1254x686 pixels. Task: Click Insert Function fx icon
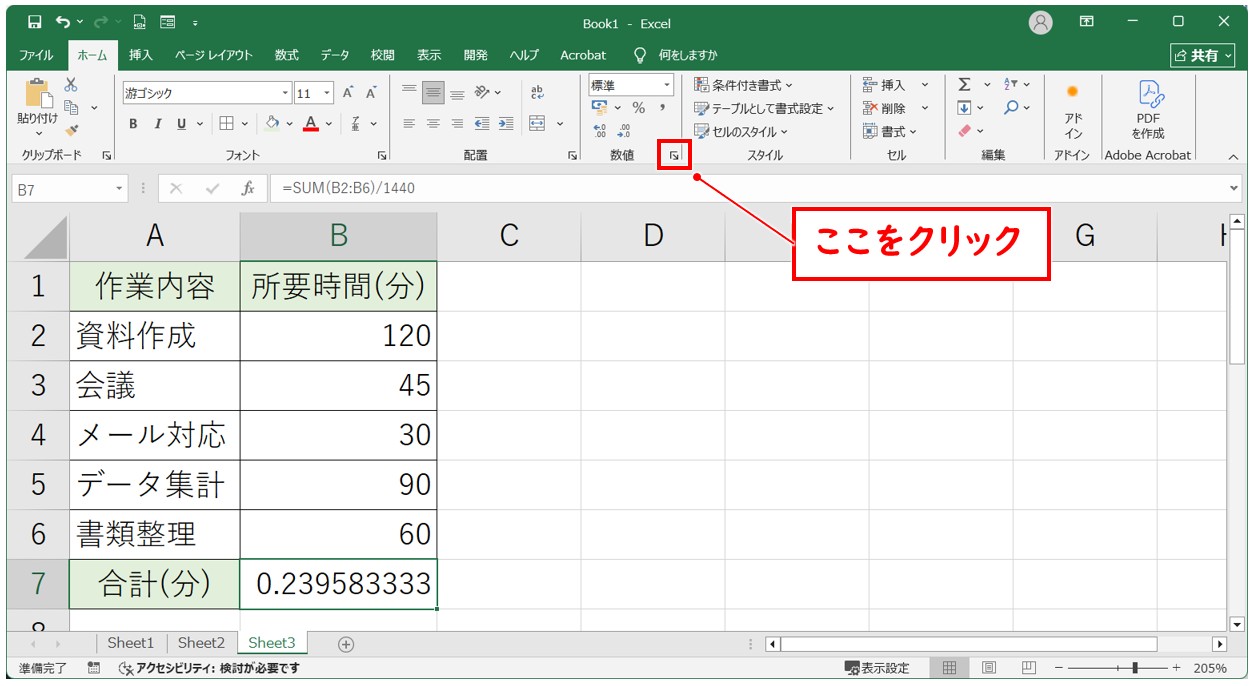click(x=248, y=188)
